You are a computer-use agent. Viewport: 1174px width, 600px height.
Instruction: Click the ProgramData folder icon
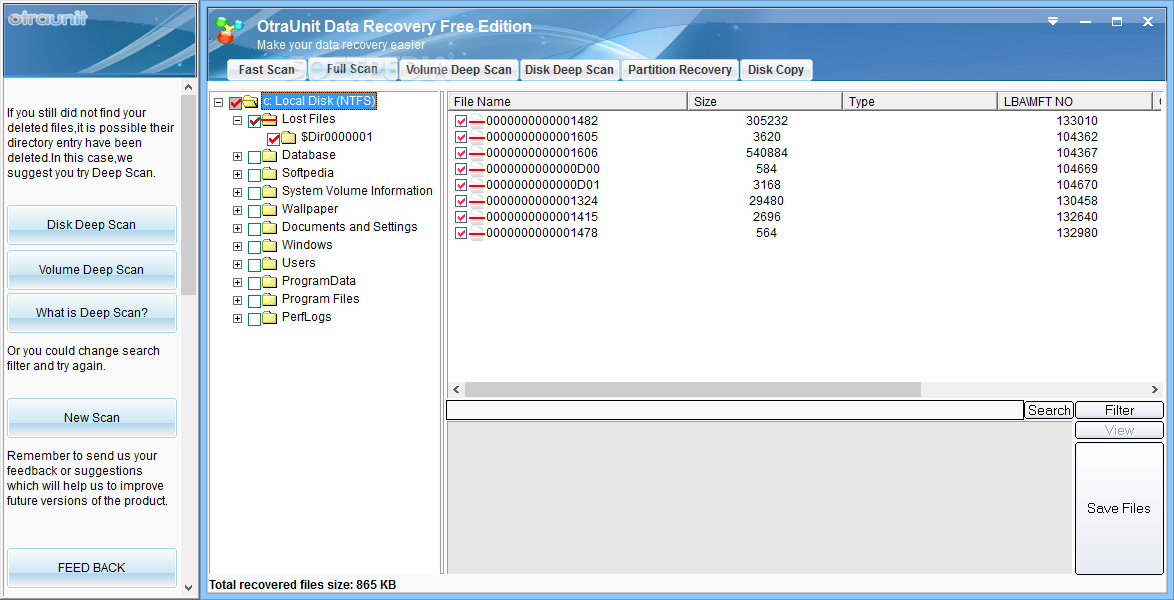point(270,281)
